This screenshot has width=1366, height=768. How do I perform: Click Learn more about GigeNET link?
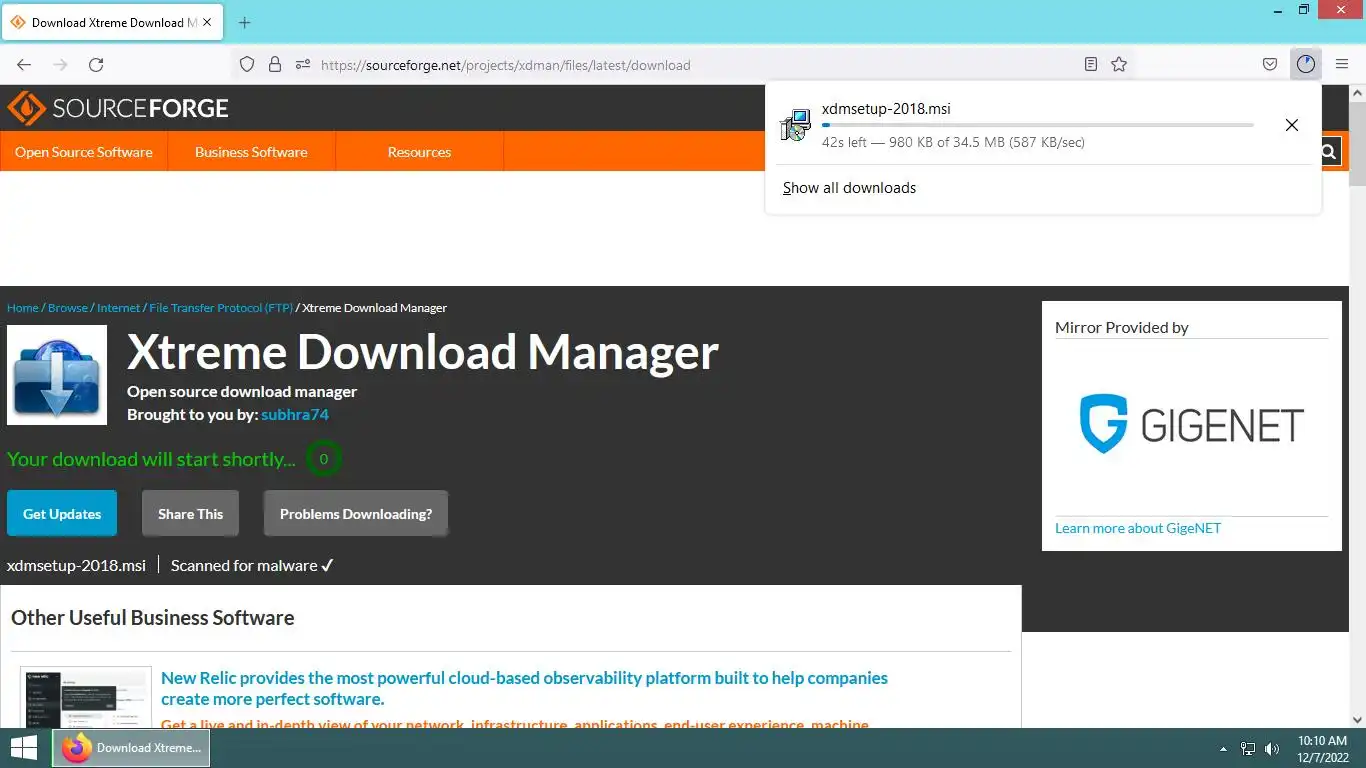click(x=1138, y=528)
